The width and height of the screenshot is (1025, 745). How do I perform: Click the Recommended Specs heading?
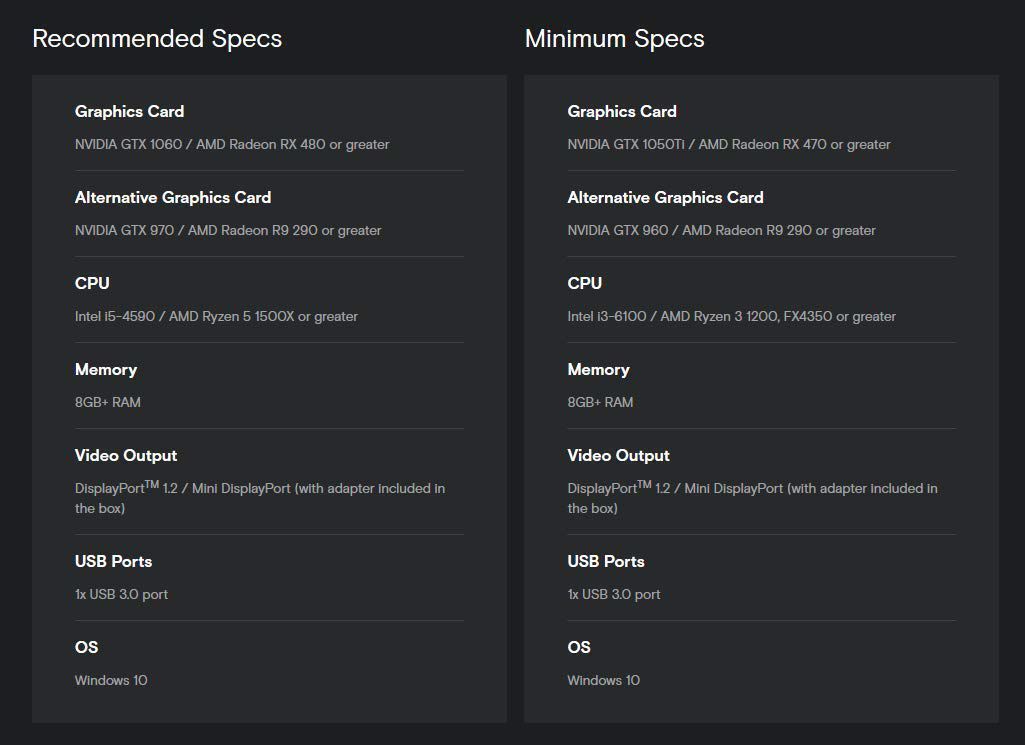[x=157, y=39]
